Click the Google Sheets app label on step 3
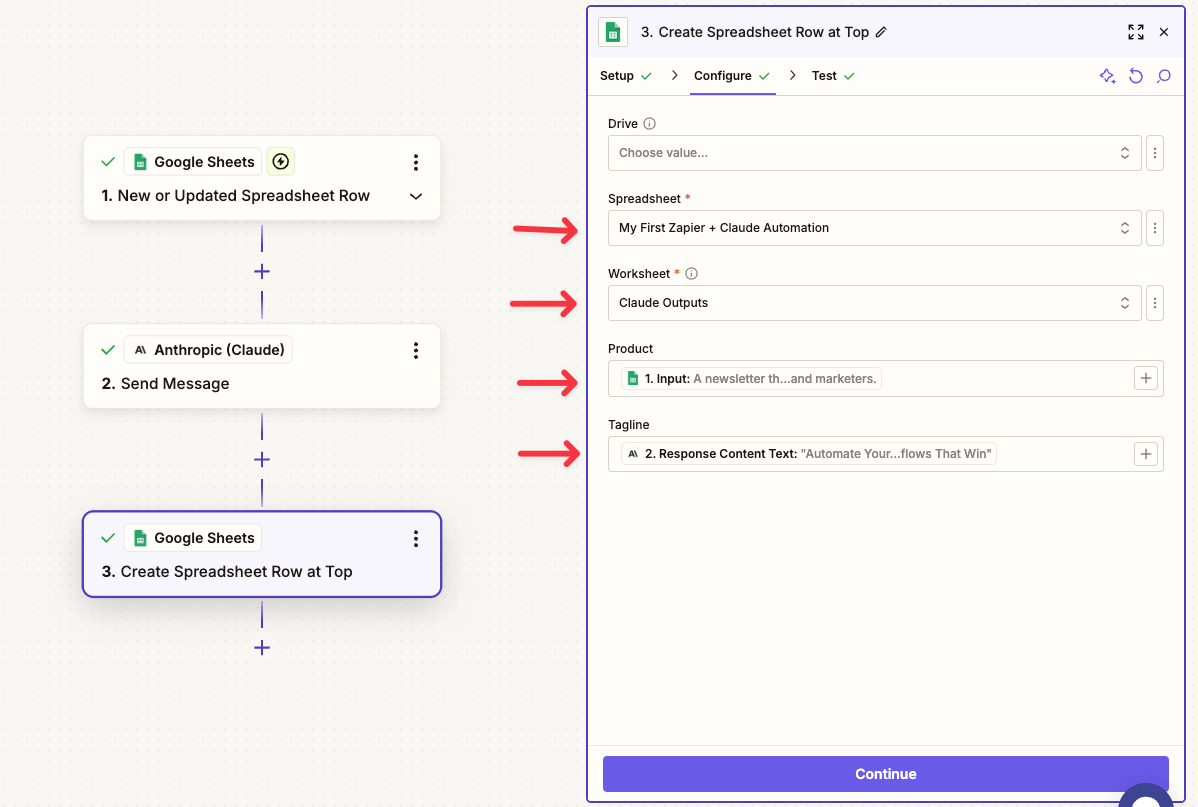Screen dimensions: 1198x807 pos(193,538)
